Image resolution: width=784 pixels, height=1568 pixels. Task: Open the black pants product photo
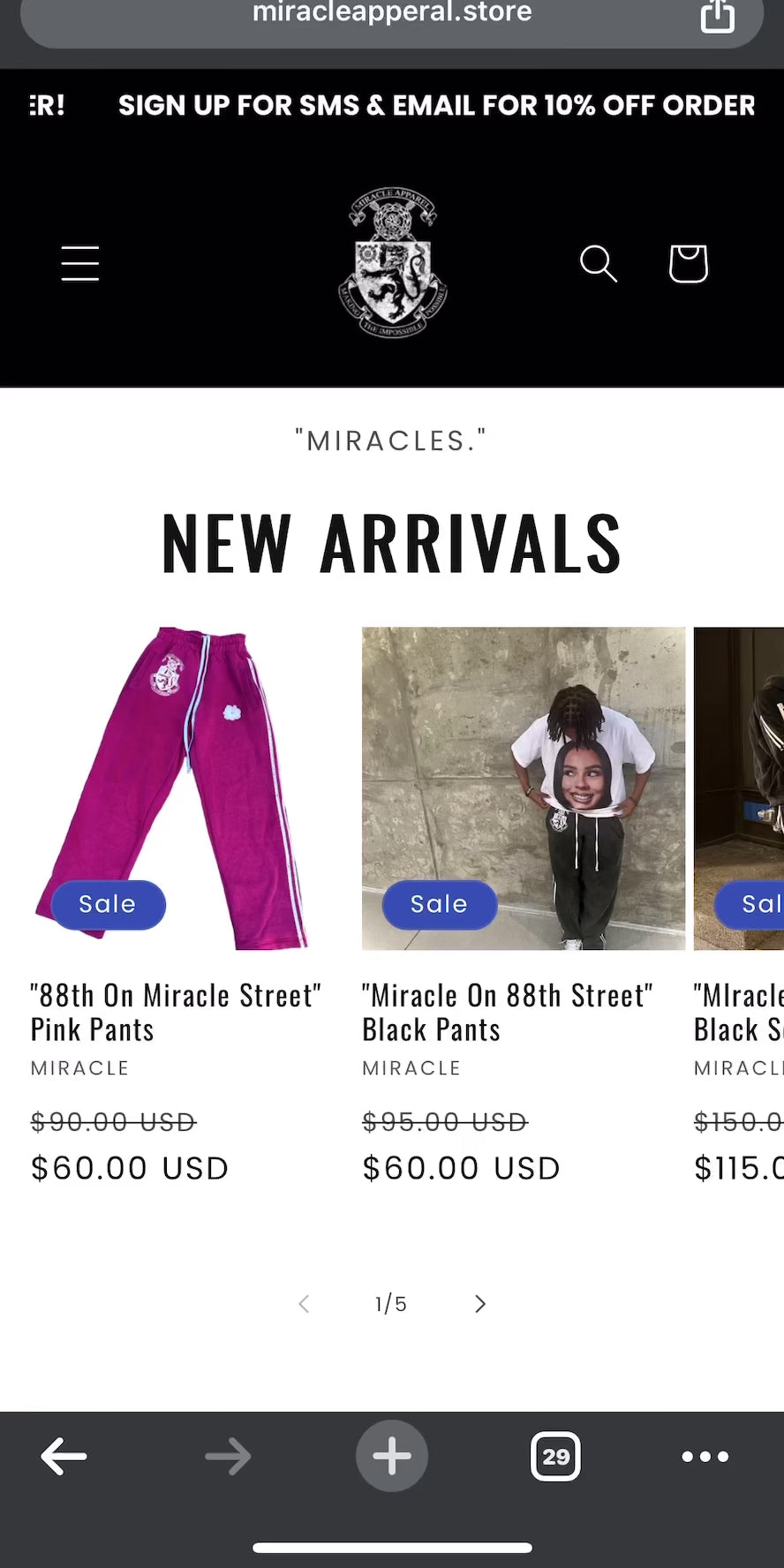[524, 788]
